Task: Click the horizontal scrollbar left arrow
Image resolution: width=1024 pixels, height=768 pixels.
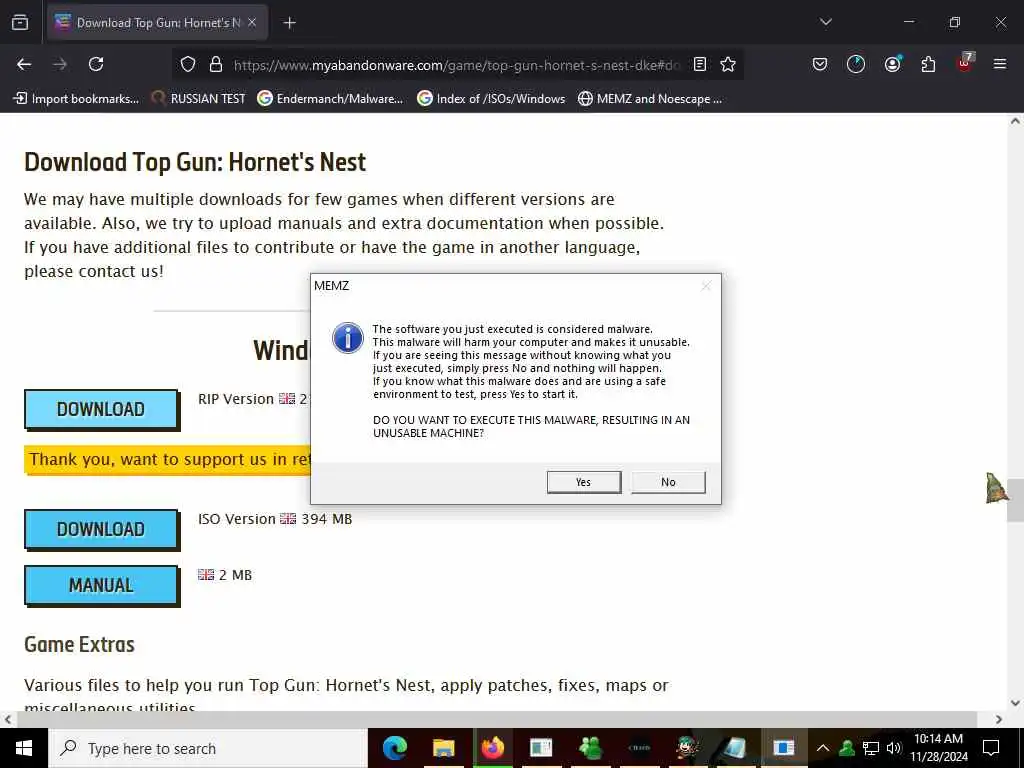Action: click(7, 719)
